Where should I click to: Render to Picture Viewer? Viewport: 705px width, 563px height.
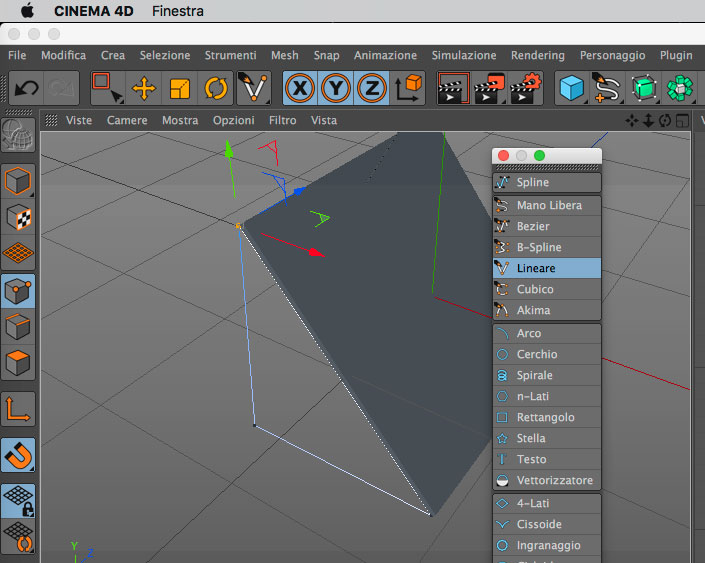[x=489, y=88]
